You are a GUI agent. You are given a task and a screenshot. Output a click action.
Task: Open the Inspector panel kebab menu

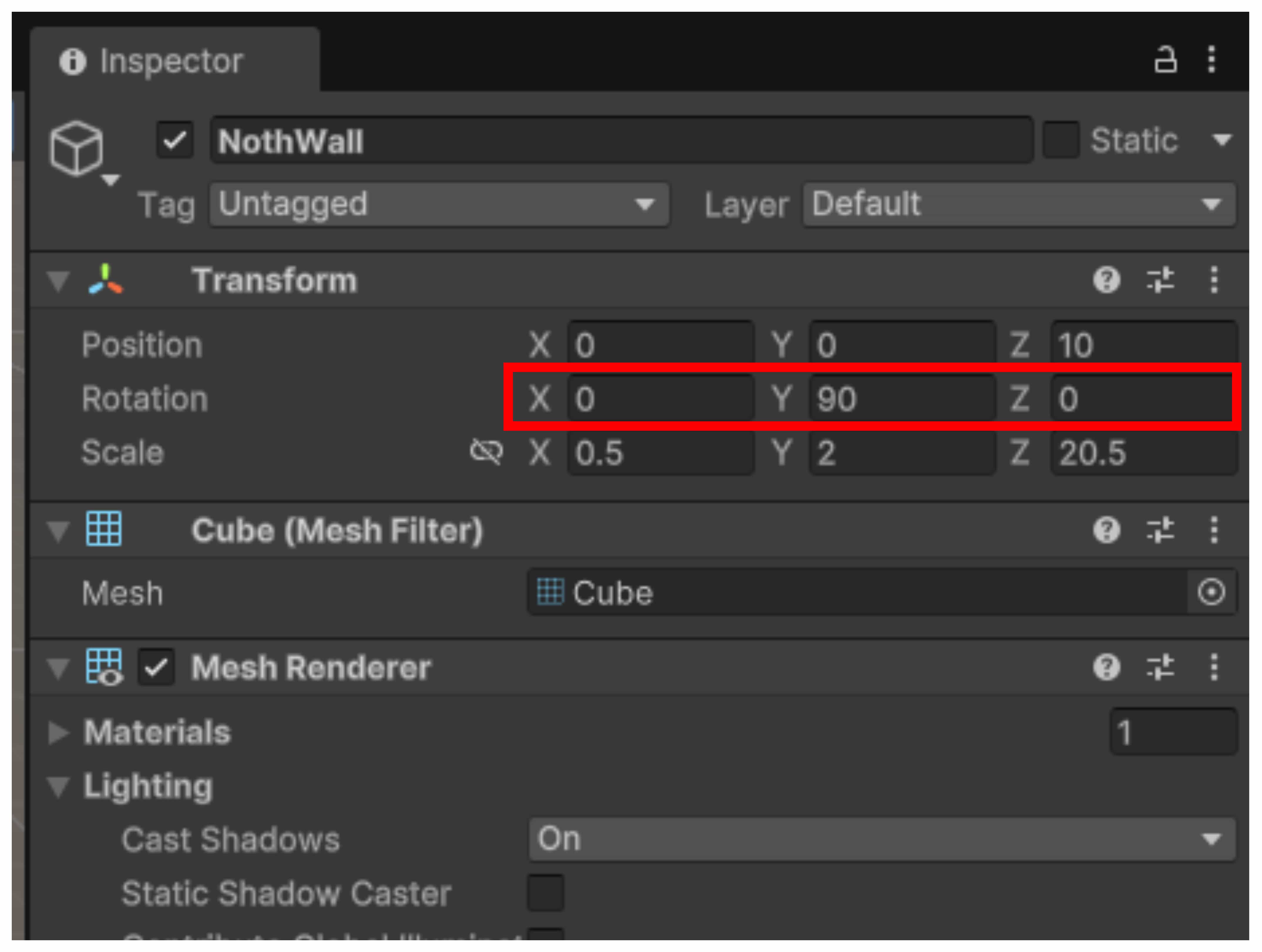tap(1211, 59)
